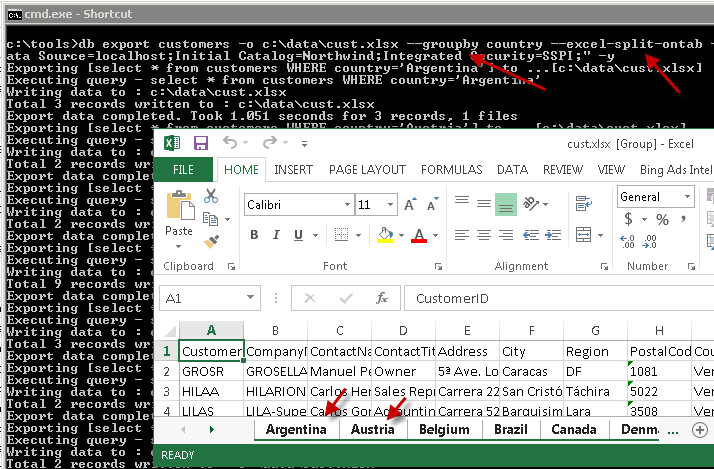The width and height of the screenshot is (714, 469).
Task: Copy the selection using the Copy icon
Action: coord(210,219)
